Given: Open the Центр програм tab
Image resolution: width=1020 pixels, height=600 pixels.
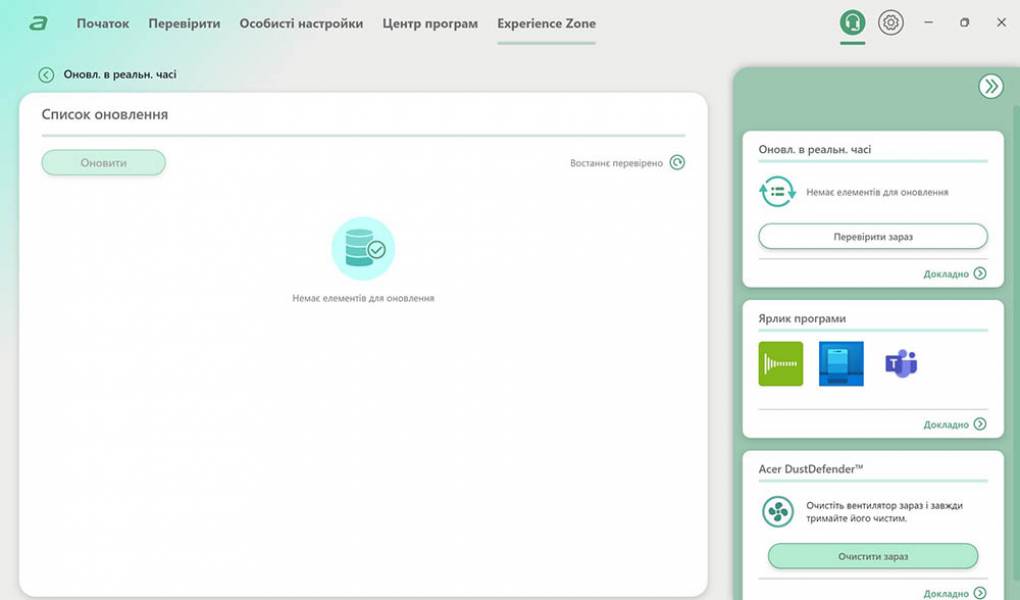Looking at the screenshot, I should (x=430, y=23).
